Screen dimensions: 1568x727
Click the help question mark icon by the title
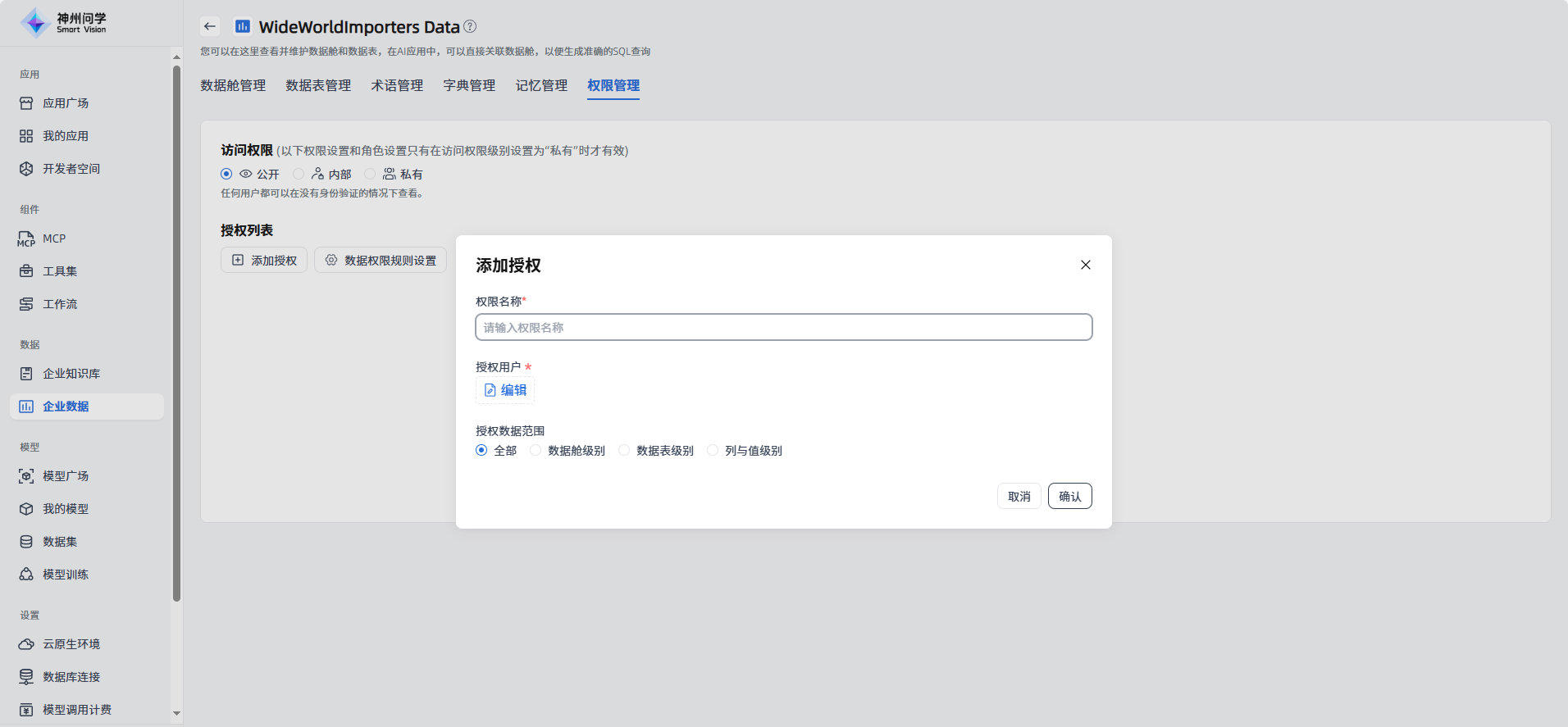[x=470, y=26]
